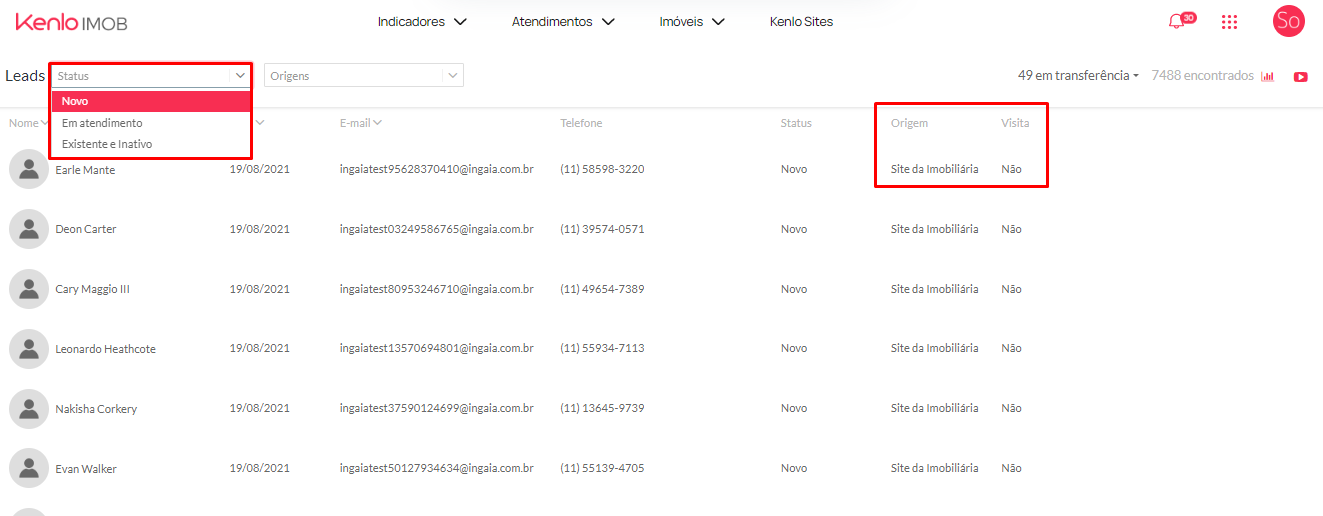Click phone (11) 58598-3220
Image resolution: width=1323 pixels, height=516 pixels.
point(602,169)
